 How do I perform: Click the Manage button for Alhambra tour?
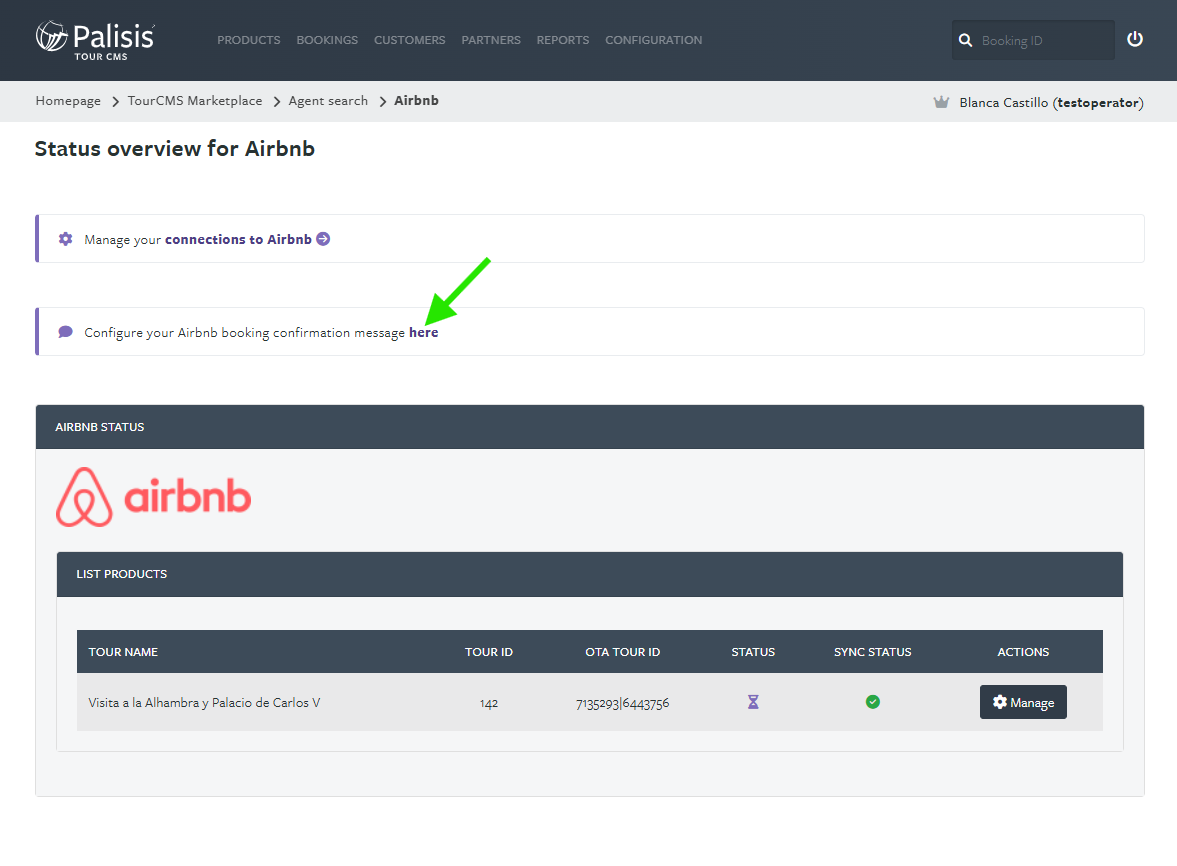click(x=1023, y=702)
